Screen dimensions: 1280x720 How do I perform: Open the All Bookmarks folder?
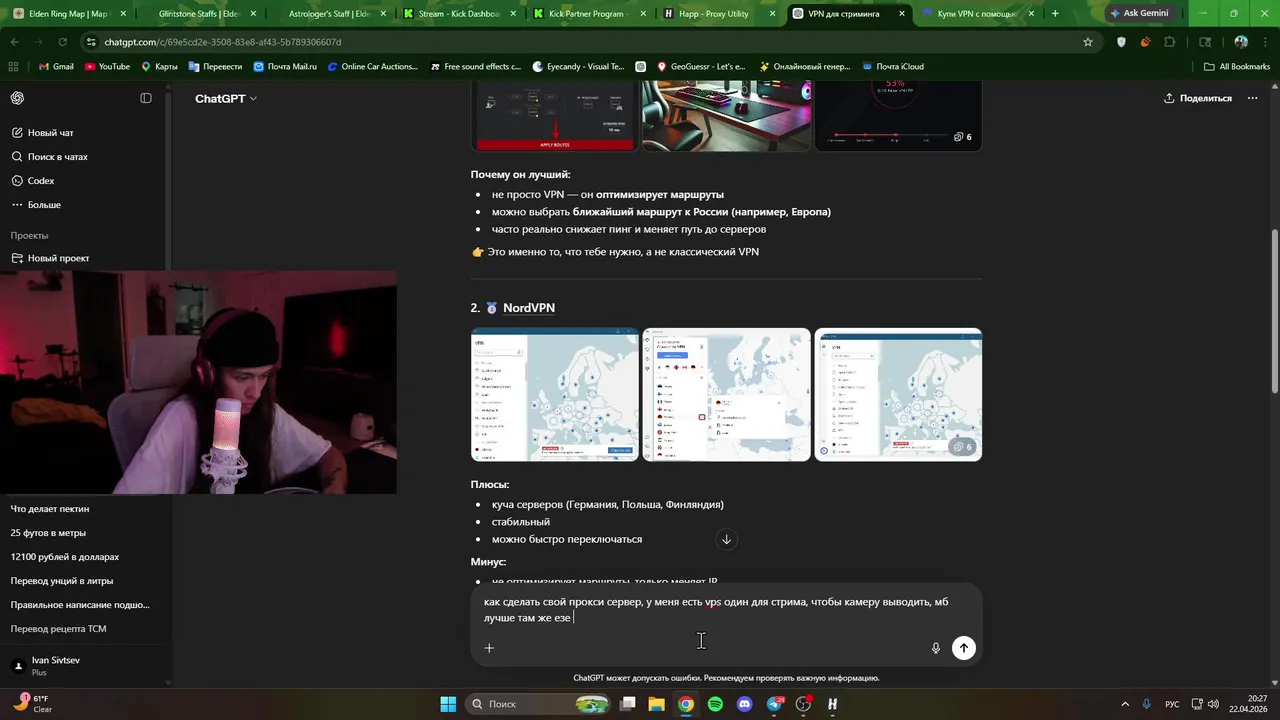click(1237, 67)
